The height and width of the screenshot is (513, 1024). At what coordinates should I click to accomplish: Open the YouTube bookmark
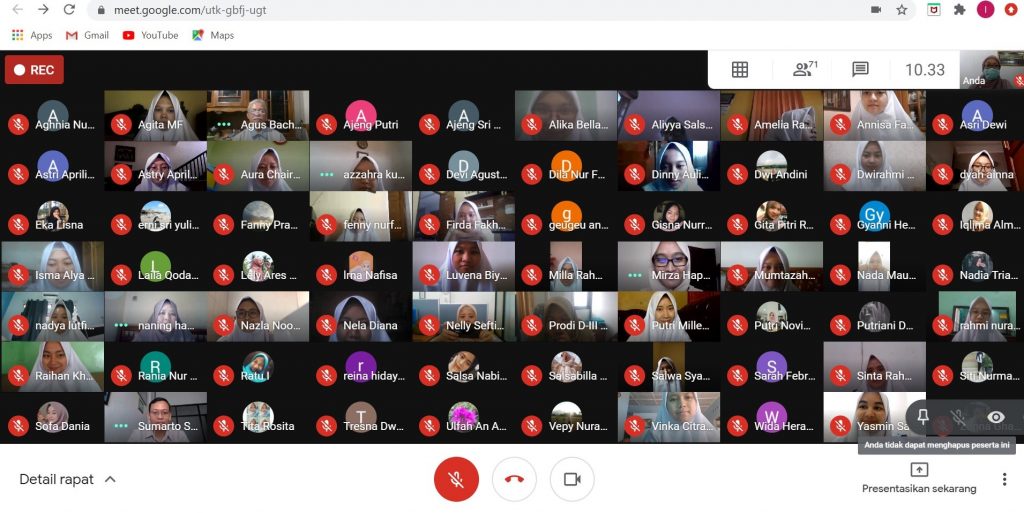click(150, 35)
